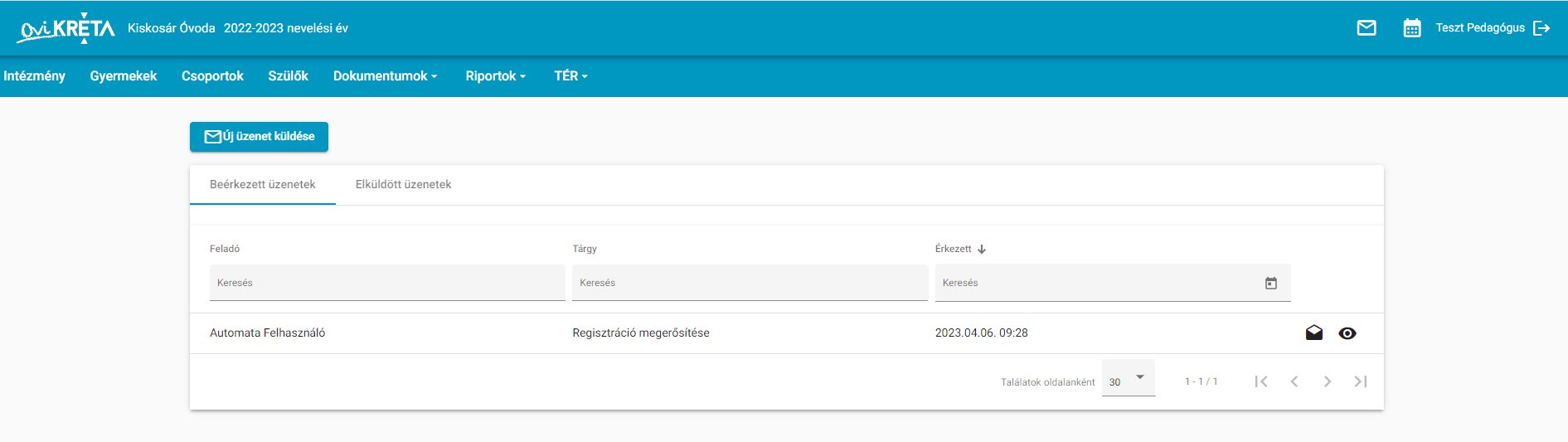
Task: Click 2022-2023 nevelési év label
Action: click(x=286, y=28)
